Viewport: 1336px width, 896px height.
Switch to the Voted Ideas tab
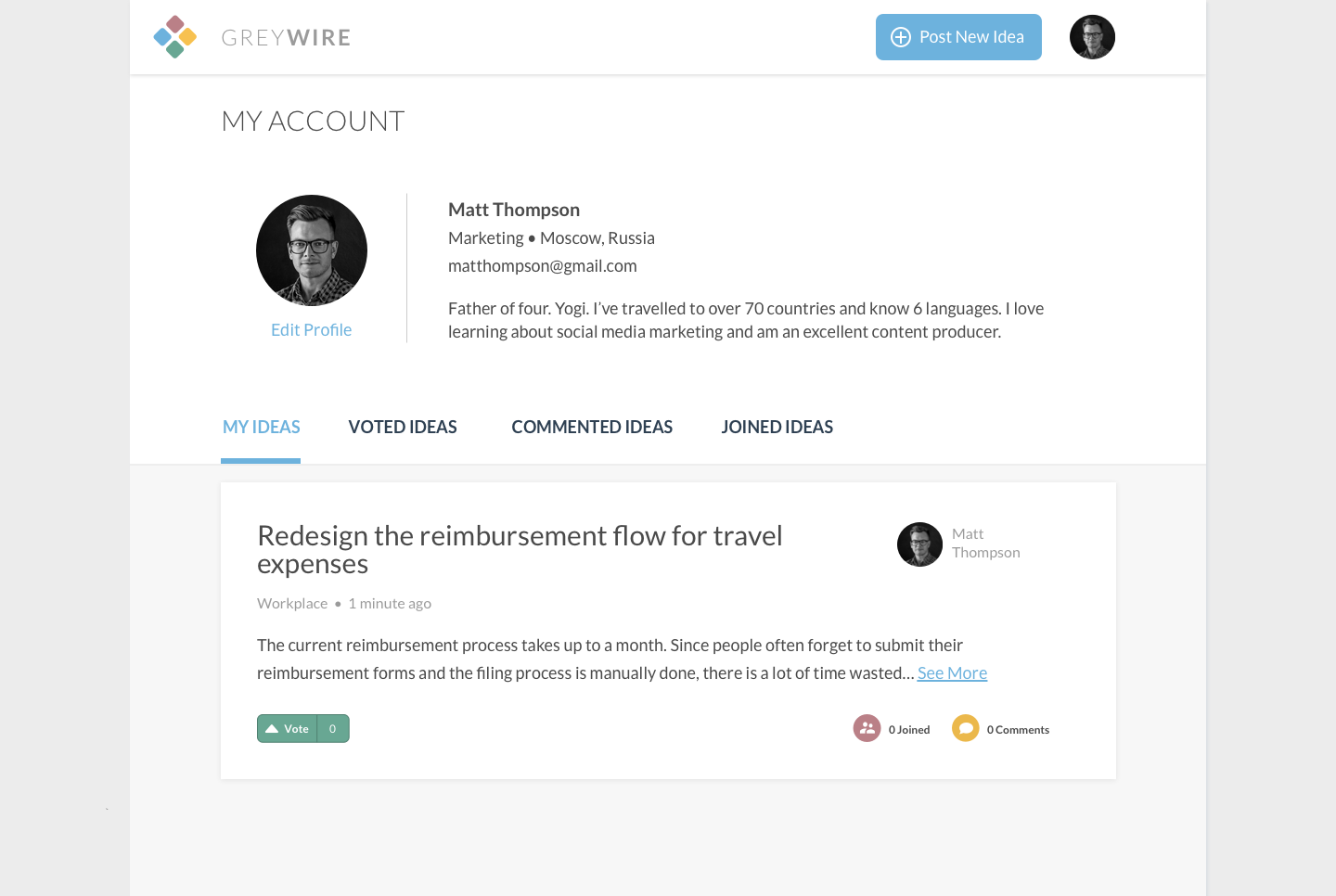(403, 428)
